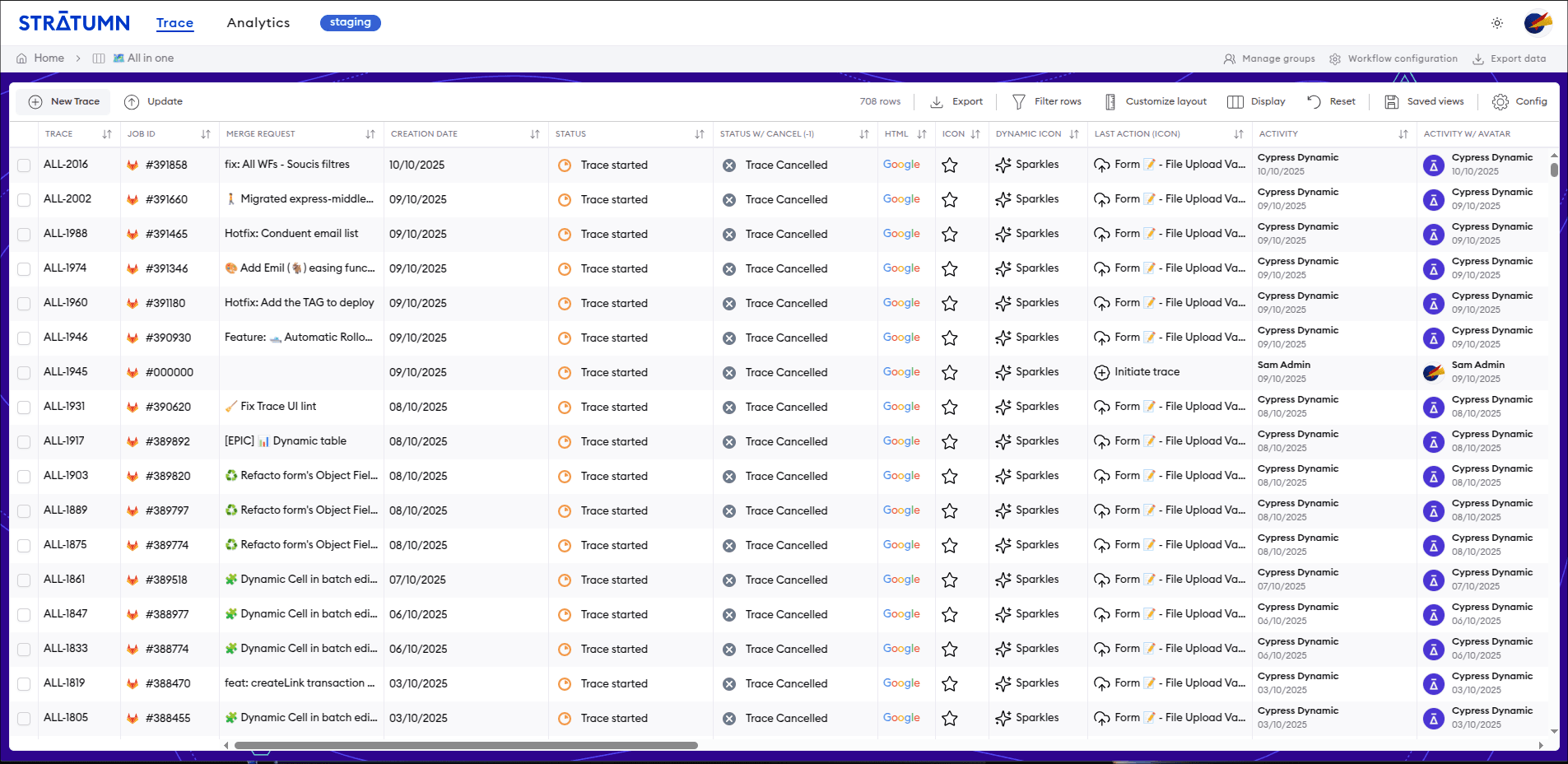Sort the Merge Request column
Image resolution: width=1568 pixels, height=764 pixels.
pos(370,134)
